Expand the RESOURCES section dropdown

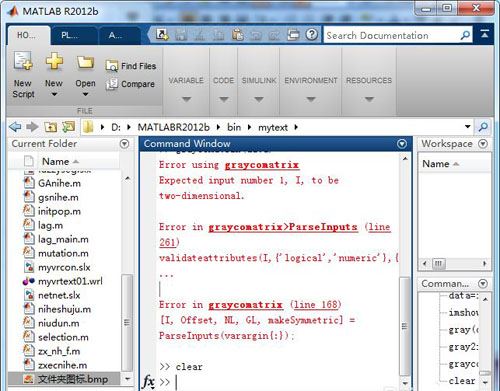tap(369, 99)
